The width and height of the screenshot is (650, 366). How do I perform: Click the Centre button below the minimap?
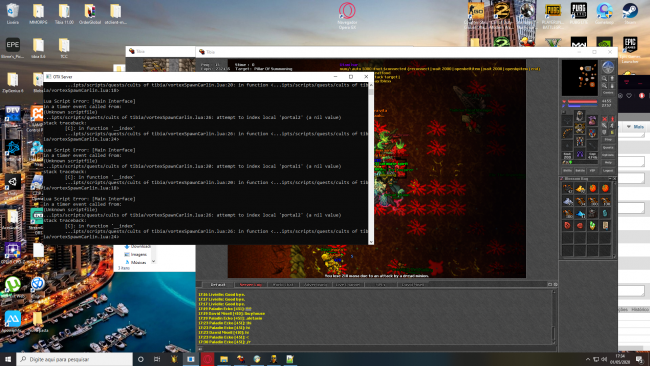pos(608,93)
